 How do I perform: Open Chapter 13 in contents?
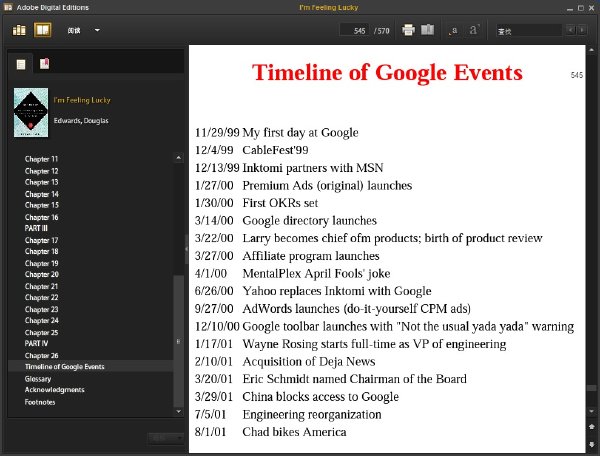point(41,182)
